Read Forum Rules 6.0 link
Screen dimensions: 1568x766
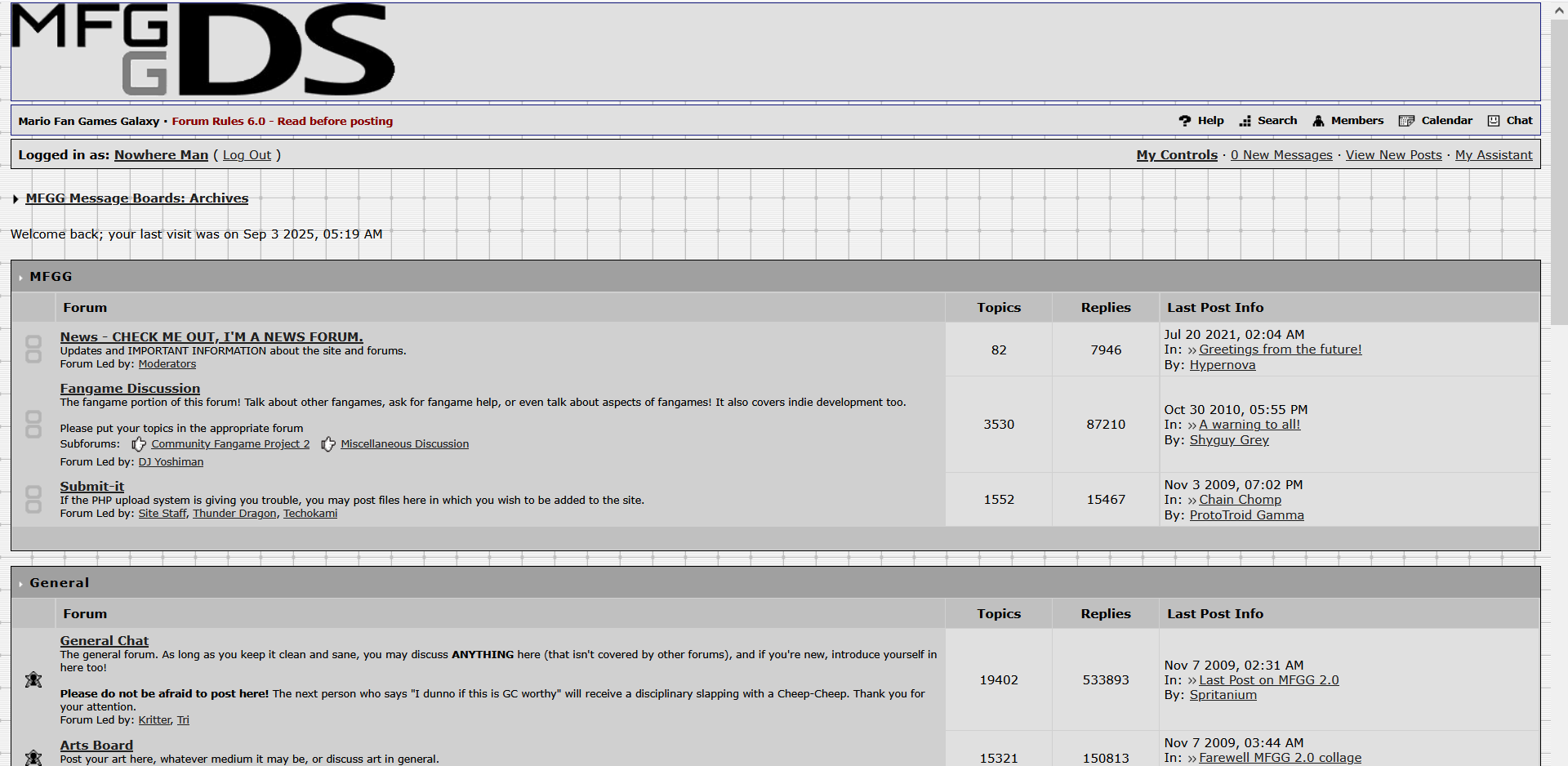tap(283, 122)
